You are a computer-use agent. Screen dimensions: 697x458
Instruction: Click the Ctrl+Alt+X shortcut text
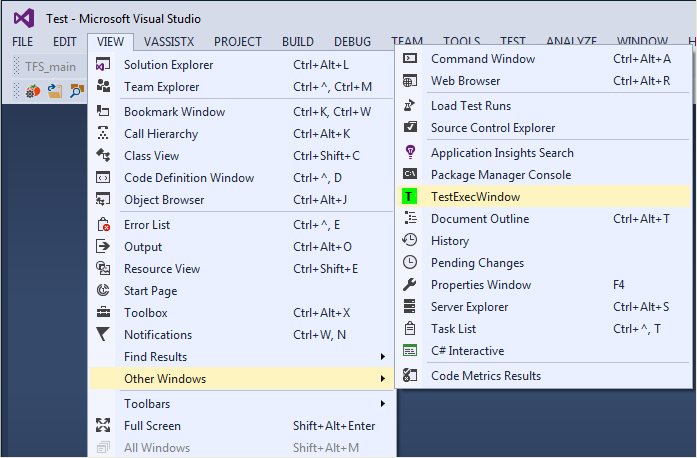point(322,313)
